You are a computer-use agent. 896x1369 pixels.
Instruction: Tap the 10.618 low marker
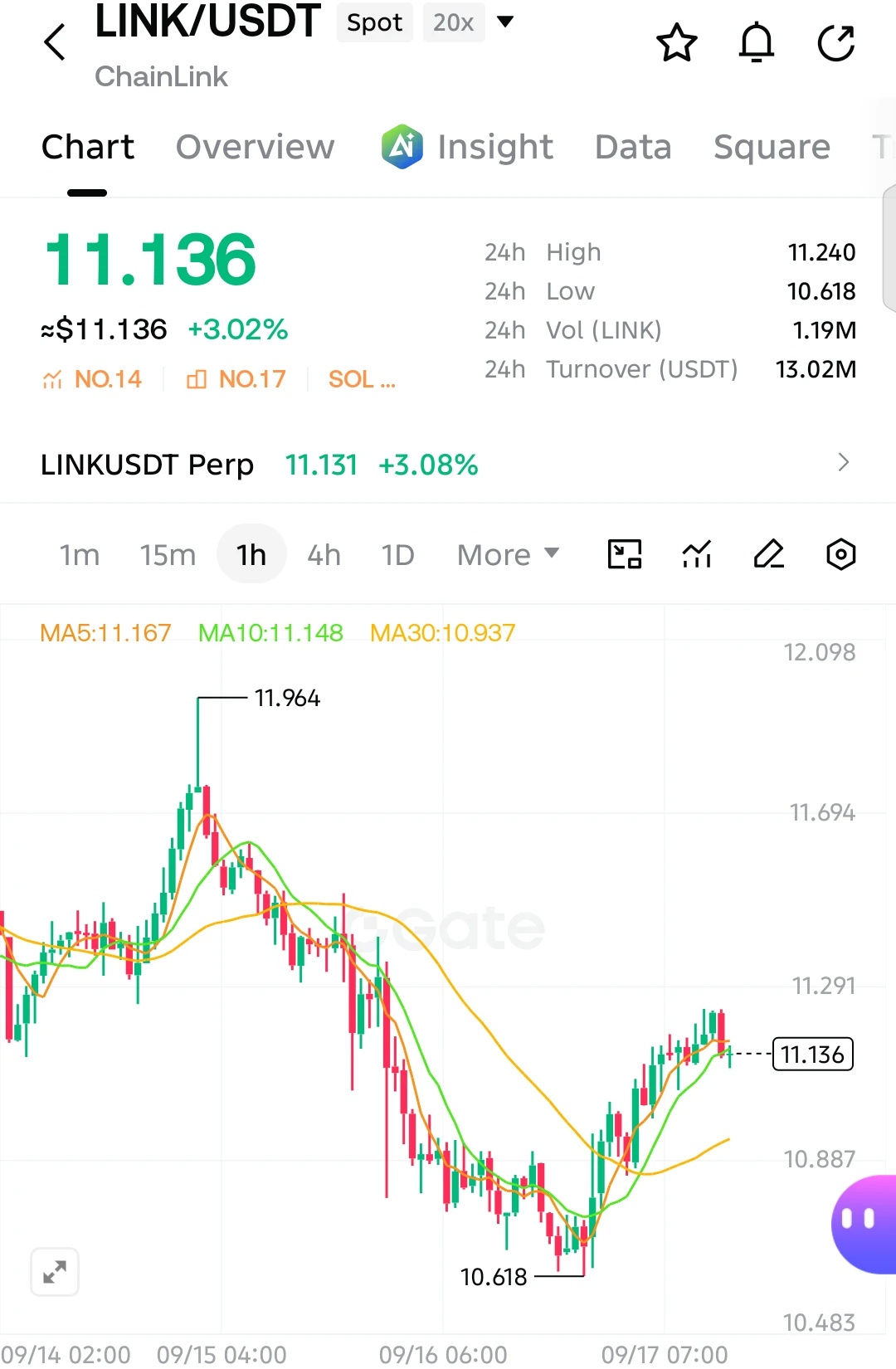[494, 1277]
